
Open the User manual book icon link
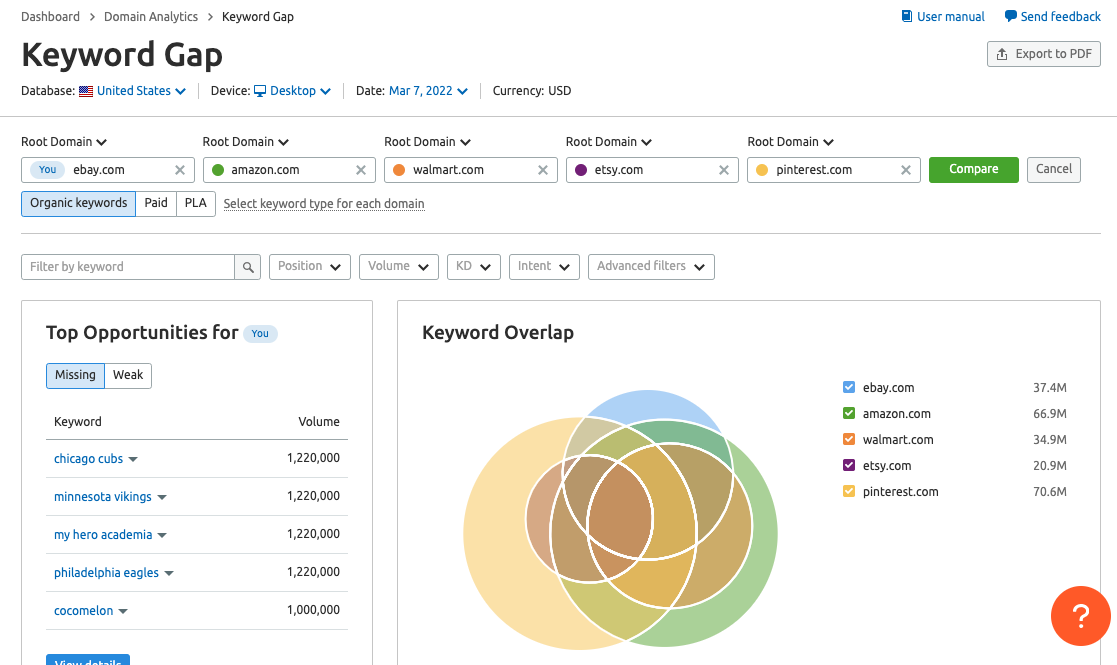907,17
